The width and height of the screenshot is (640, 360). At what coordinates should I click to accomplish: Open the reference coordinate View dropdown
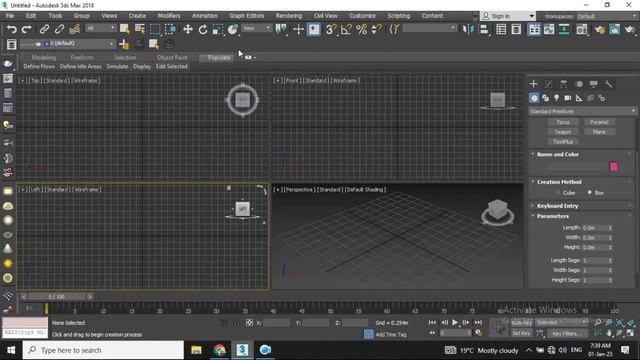click(x=256, y=28)
